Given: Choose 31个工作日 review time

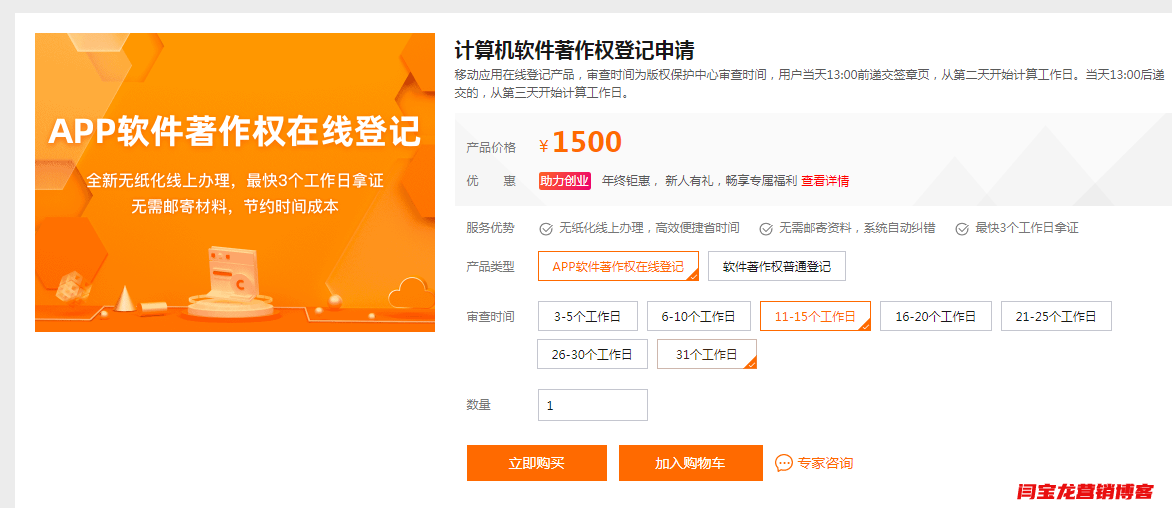Looking at the screenshot, I should point(706,354).
